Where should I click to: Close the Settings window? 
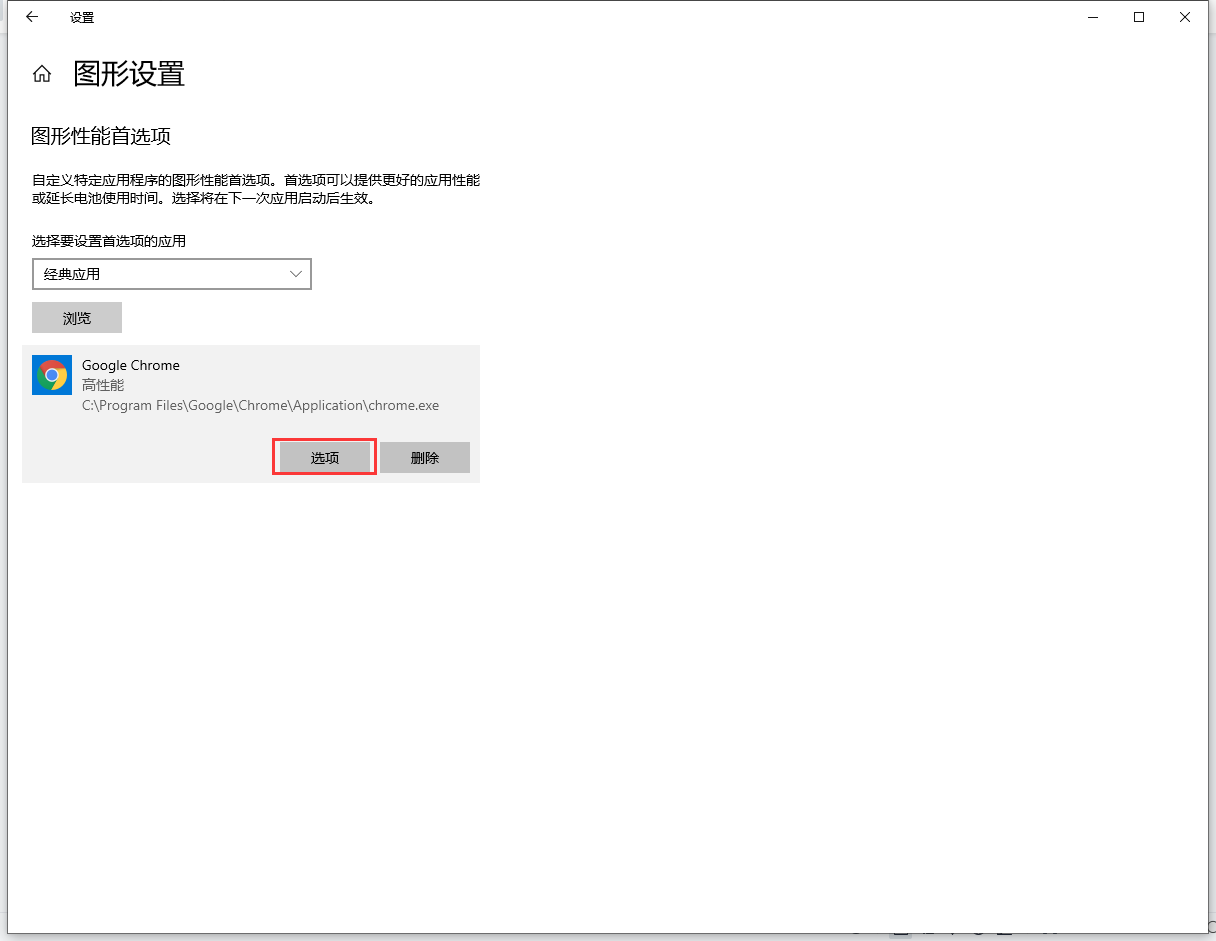point(1184,17)
